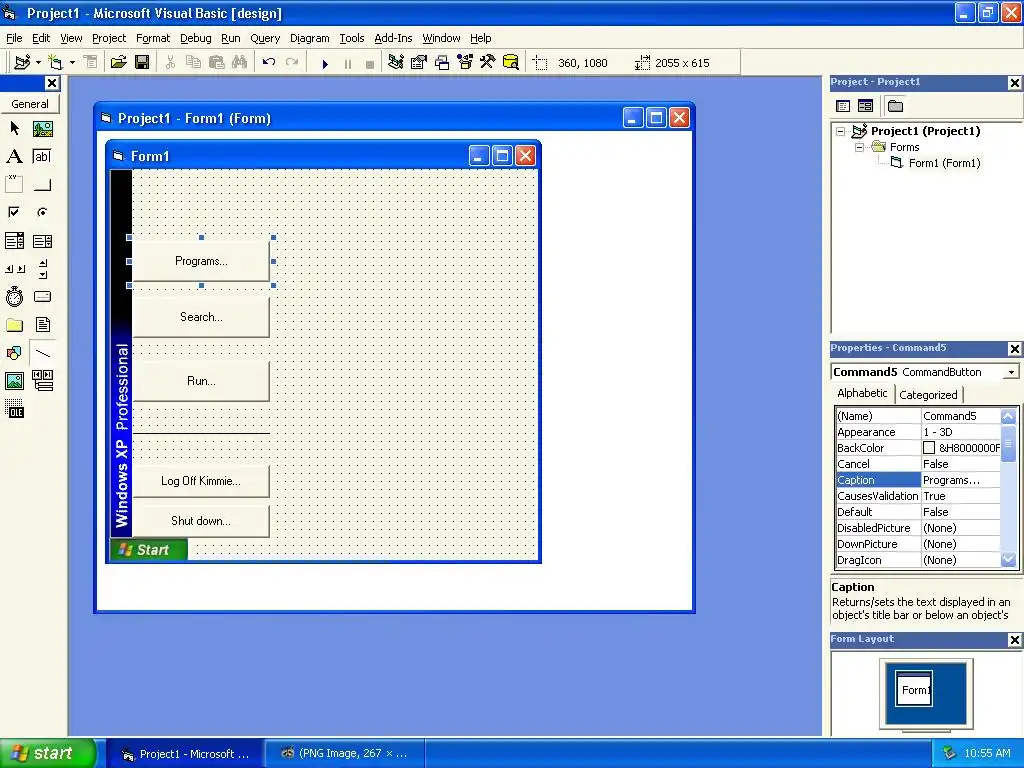Select the CheckBox control tool
Viewport: 1024px width, 768px height.
[14, 213]
